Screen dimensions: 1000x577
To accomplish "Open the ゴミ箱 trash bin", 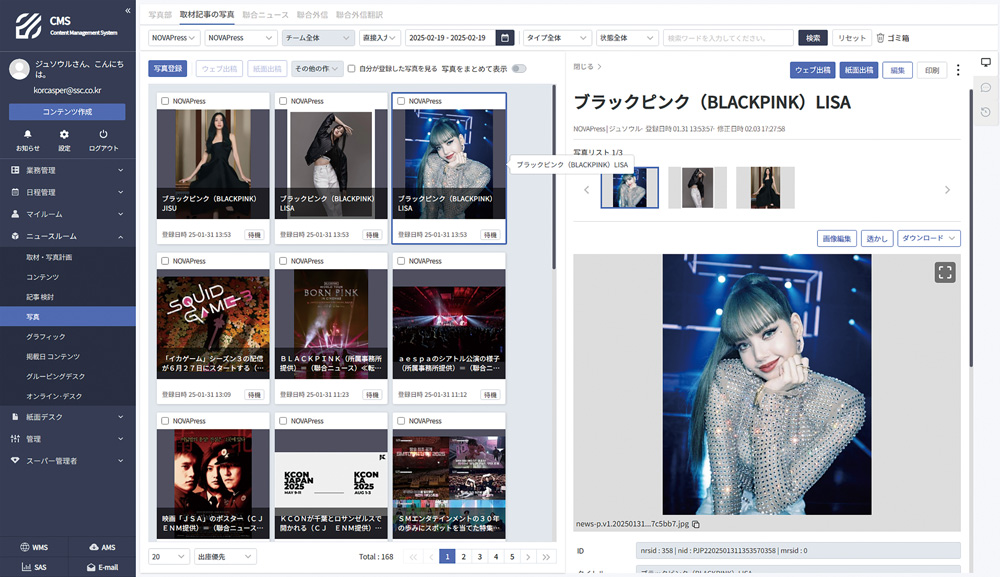I will [893, 38].
